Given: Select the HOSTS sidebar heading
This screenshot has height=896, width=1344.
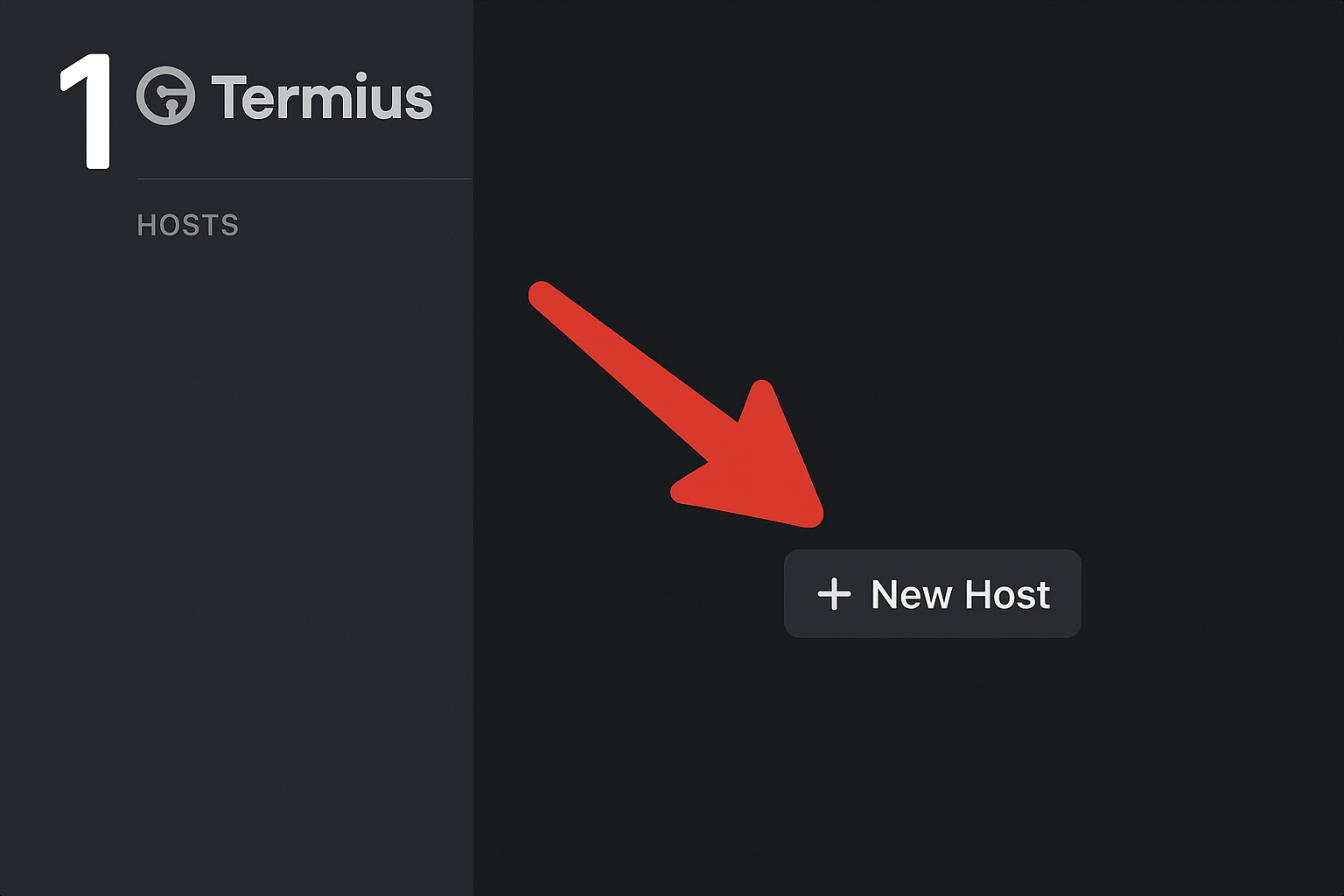Looking at the screenshot, I should pos(187,226).
